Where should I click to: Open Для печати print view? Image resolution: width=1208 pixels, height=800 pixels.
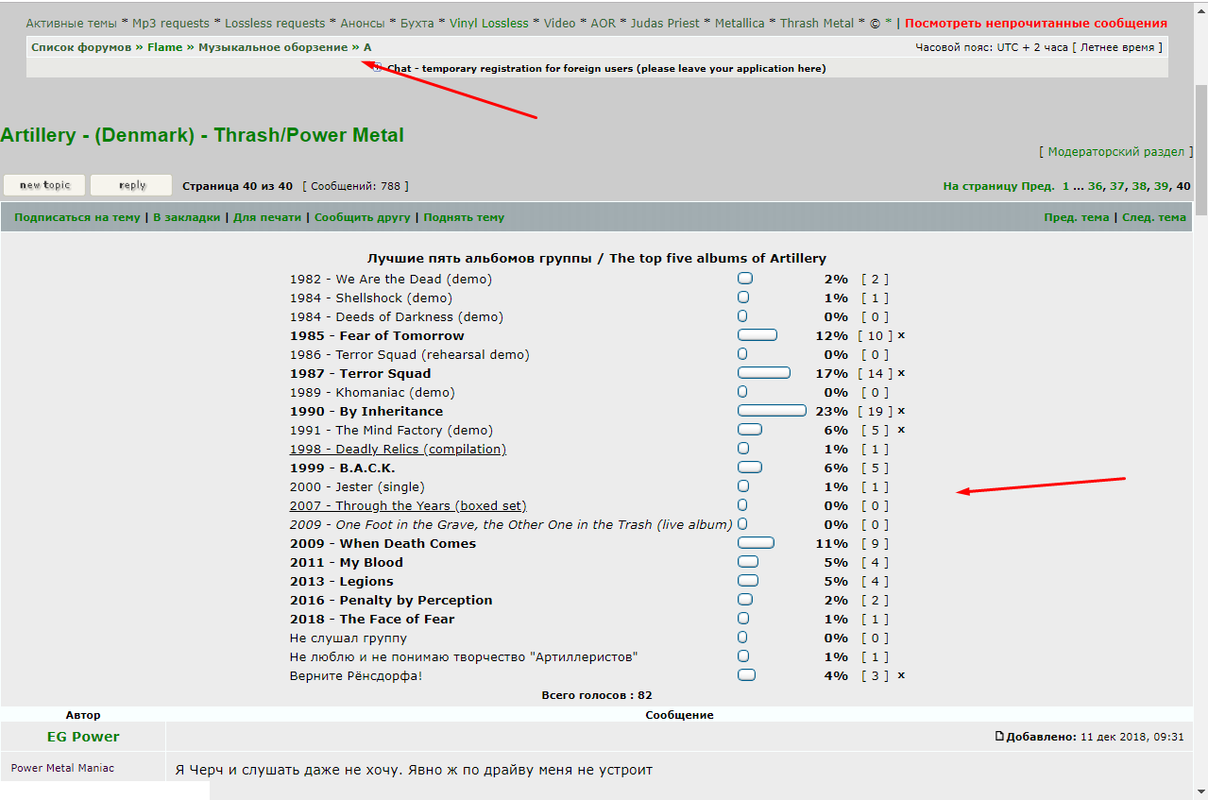269,217
